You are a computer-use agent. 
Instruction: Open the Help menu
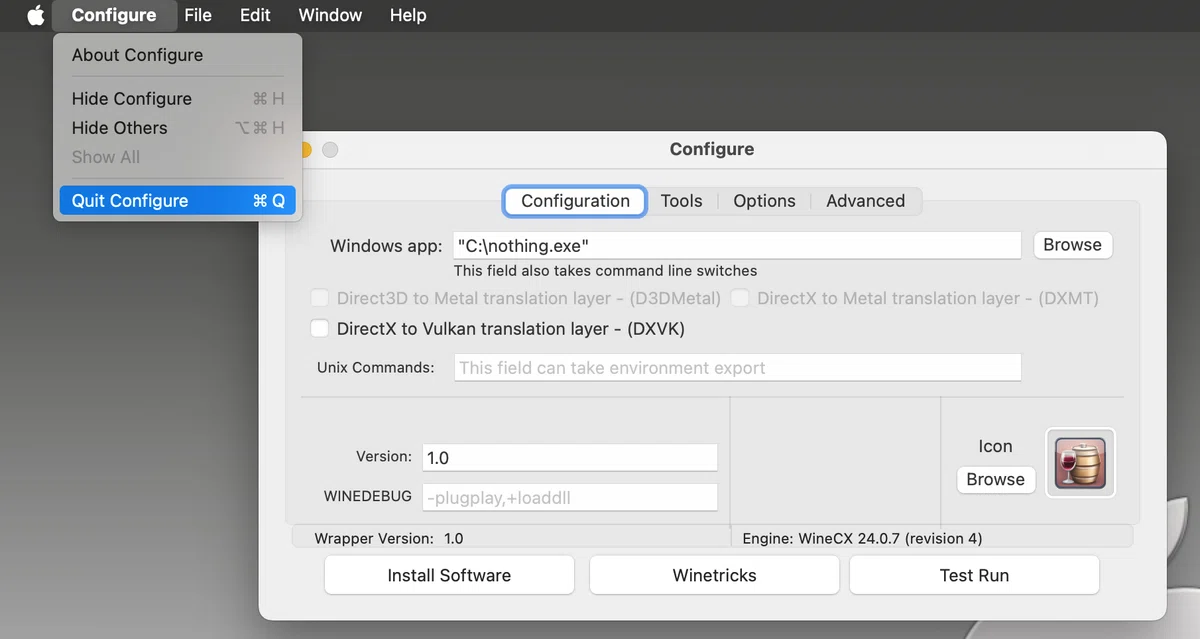(408, 15)
